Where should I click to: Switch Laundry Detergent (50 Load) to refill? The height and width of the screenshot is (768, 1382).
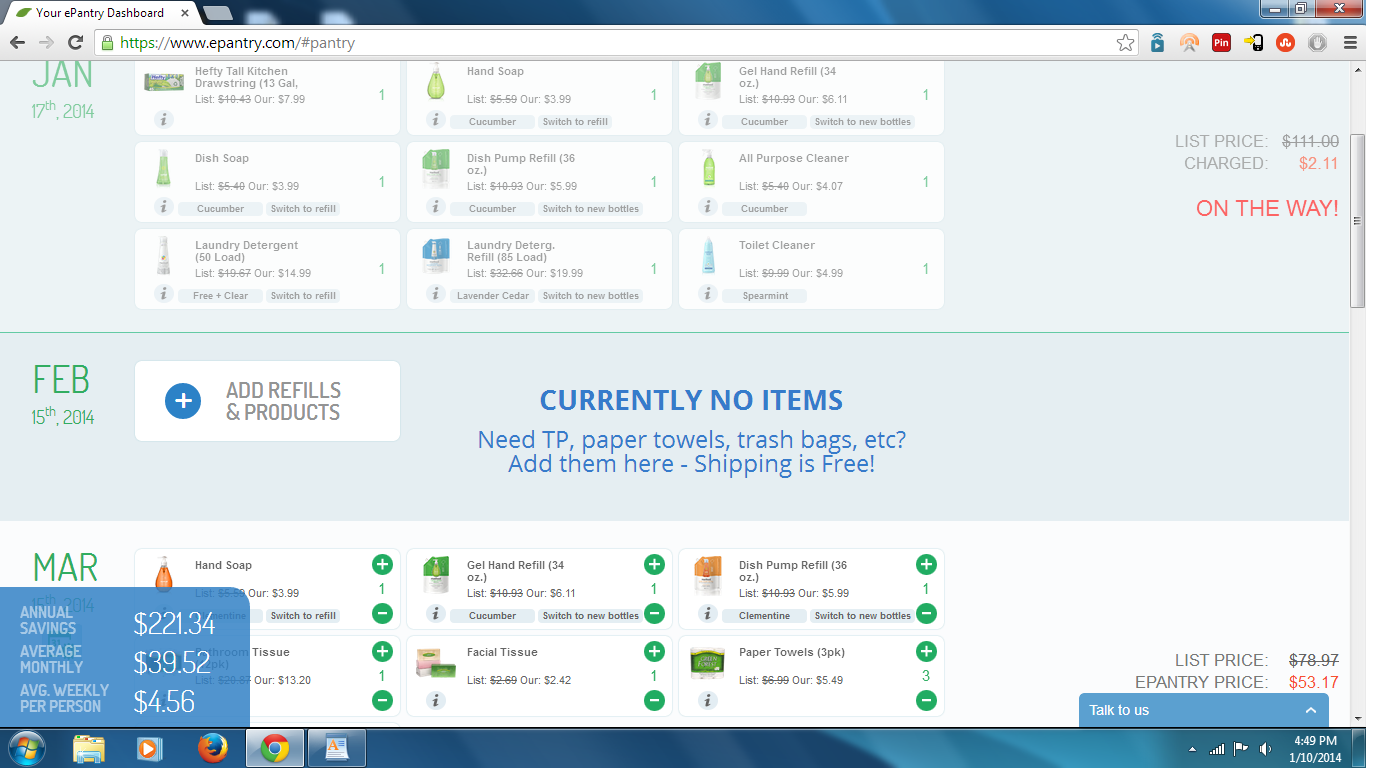click(303, 296)
